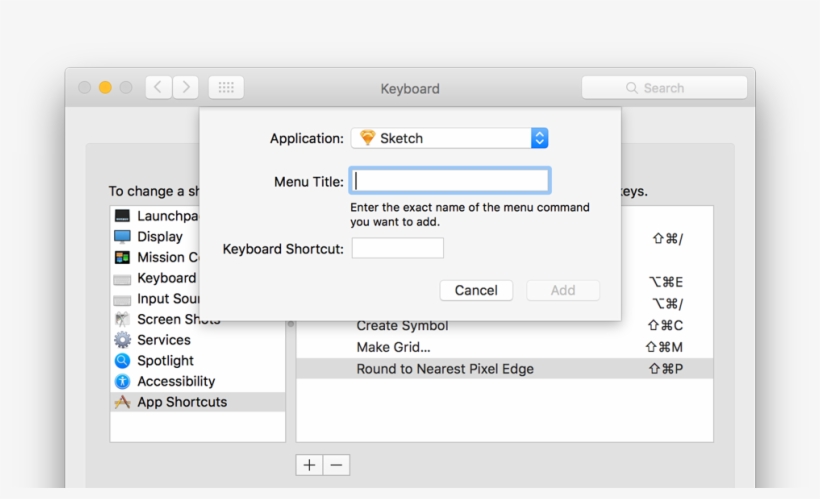Image resolution: width=820 pixels, height=499 pixels.
Task: Select Services gear icon in sidebar
Action: click(x=122, y=340)
